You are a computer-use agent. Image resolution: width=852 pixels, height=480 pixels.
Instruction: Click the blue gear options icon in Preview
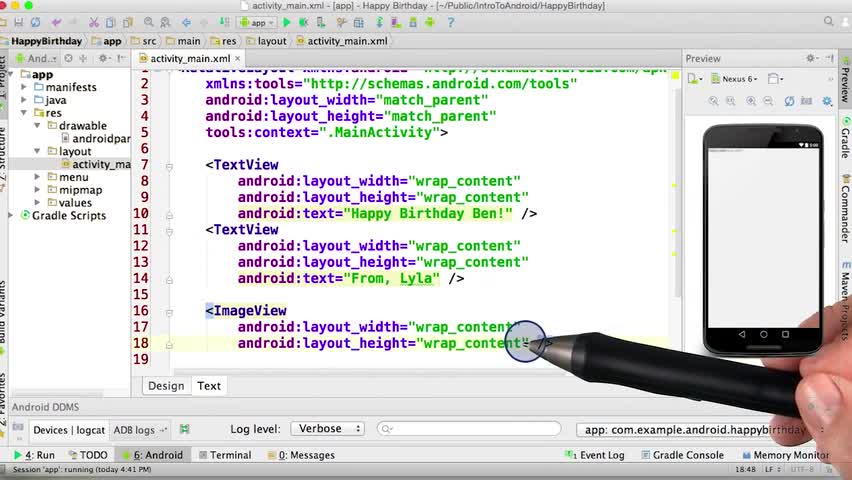click(x=827, y=101)
